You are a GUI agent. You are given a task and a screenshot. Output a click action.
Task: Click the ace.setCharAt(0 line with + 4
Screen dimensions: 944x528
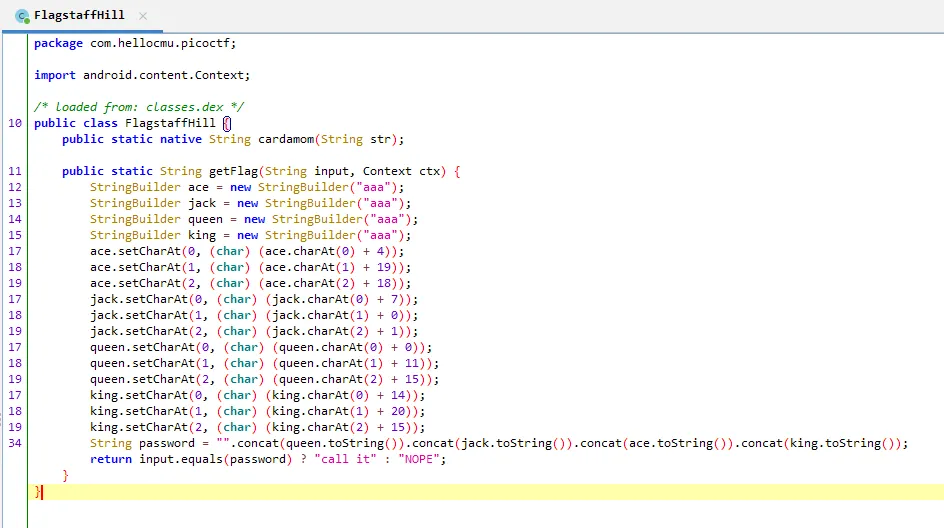tap(247, 251)
